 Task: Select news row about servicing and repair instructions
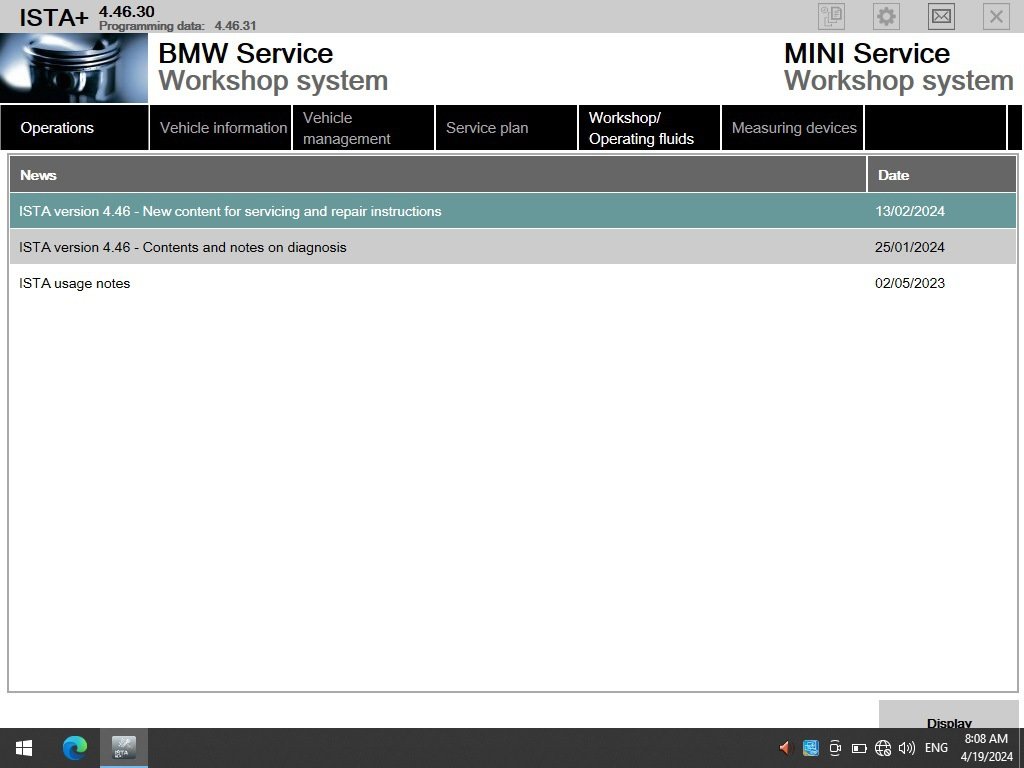[513, 211]
